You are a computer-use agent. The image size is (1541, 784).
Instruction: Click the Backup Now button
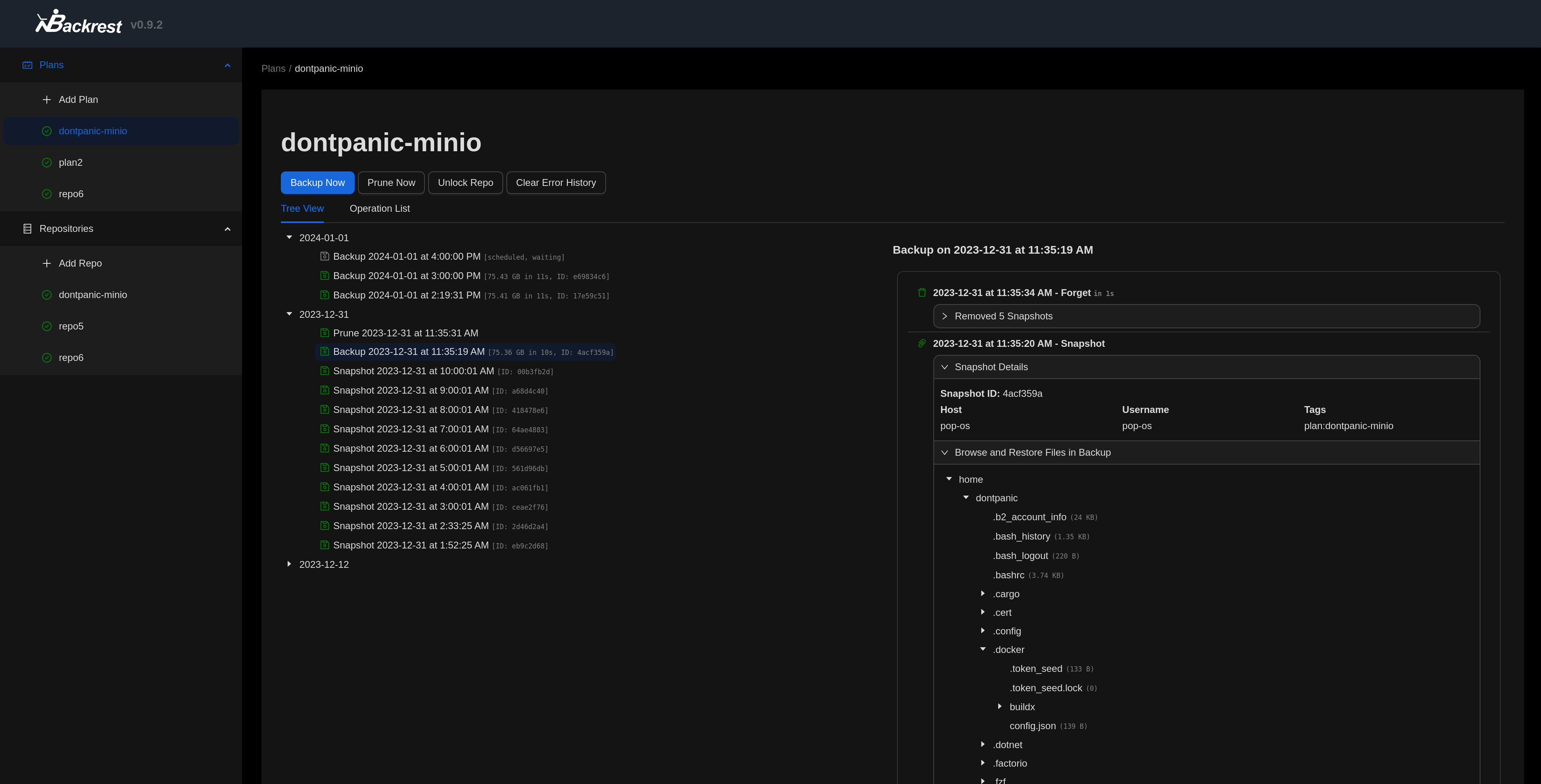coord(317,182)
